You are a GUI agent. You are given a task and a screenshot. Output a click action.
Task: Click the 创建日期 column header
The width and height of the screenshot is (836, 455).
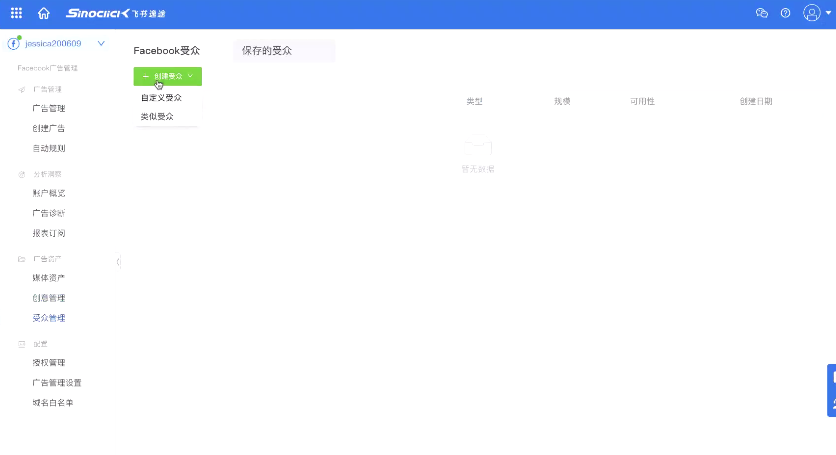[x=755, y=101]
